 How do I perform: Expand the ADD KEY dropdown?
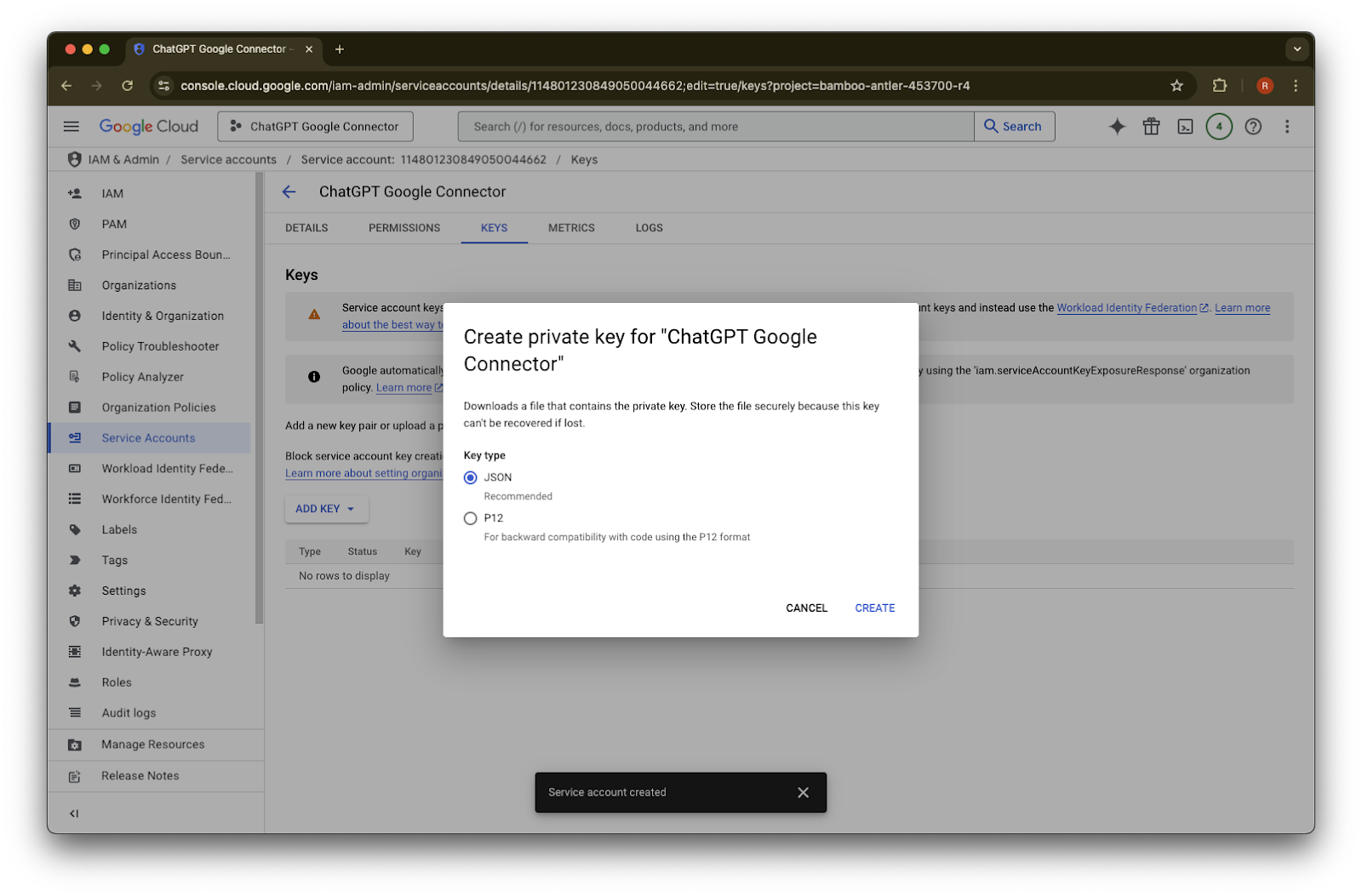pyautogui.click(x=326, y=509)
